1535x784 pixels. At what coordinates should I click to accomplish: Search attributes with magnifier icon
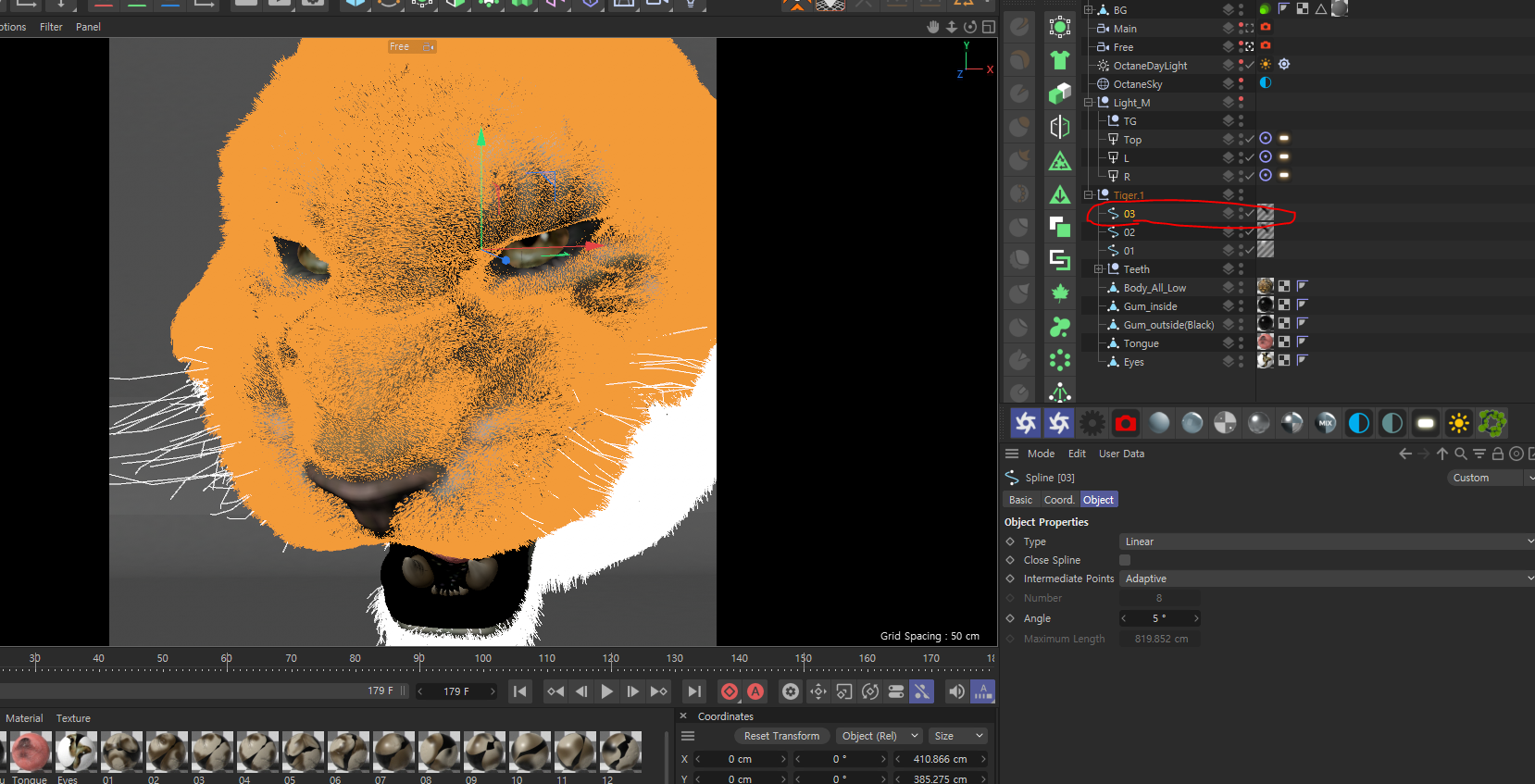click(x=1461, y=454)
